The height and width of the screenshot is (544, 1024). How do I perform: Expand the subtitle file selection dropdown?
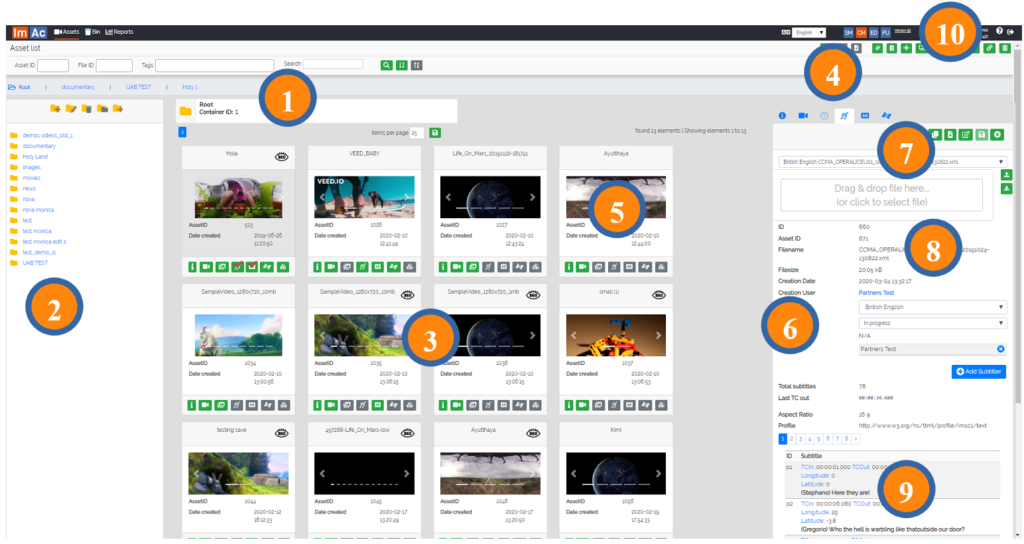click(892, 161)
